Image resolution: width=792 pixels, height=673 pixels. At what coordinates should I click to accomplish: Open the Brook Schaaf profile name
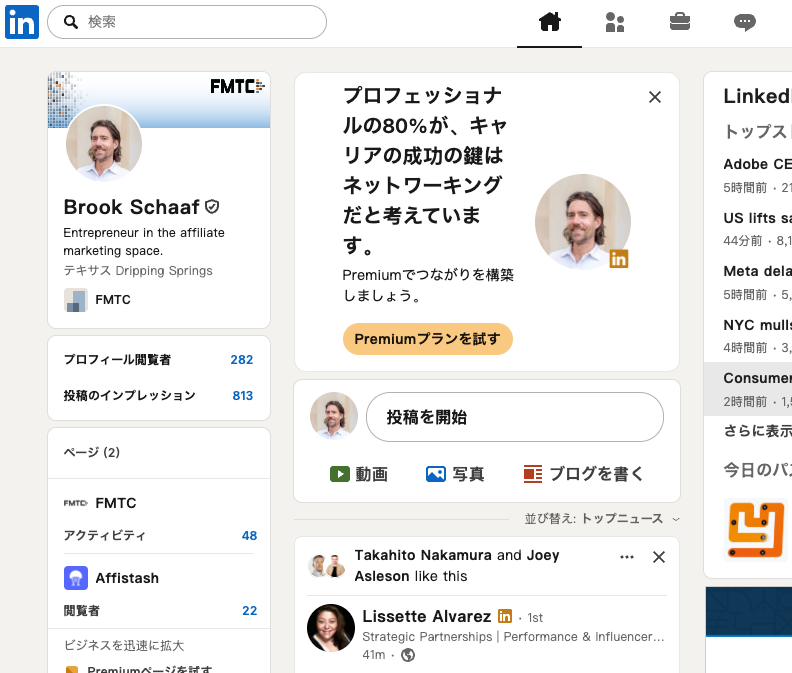coord(131,207)
